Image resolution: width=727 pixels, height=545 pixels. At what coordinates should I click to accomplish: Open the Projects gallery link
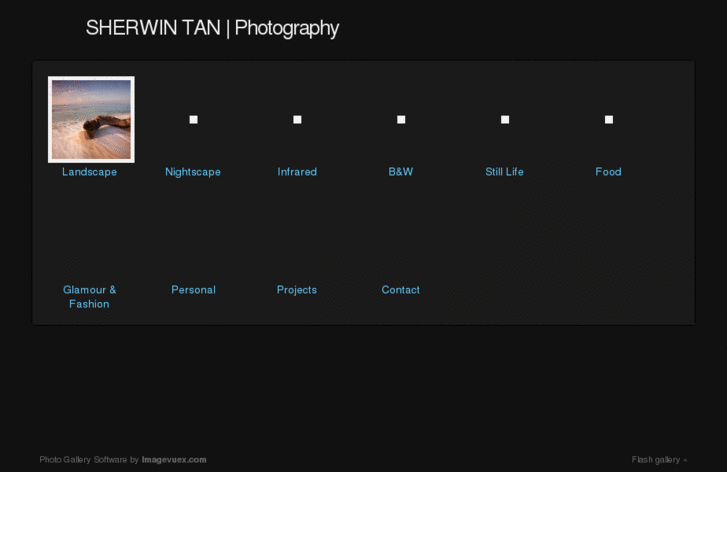pyautogui.click(x=297, y=290)
